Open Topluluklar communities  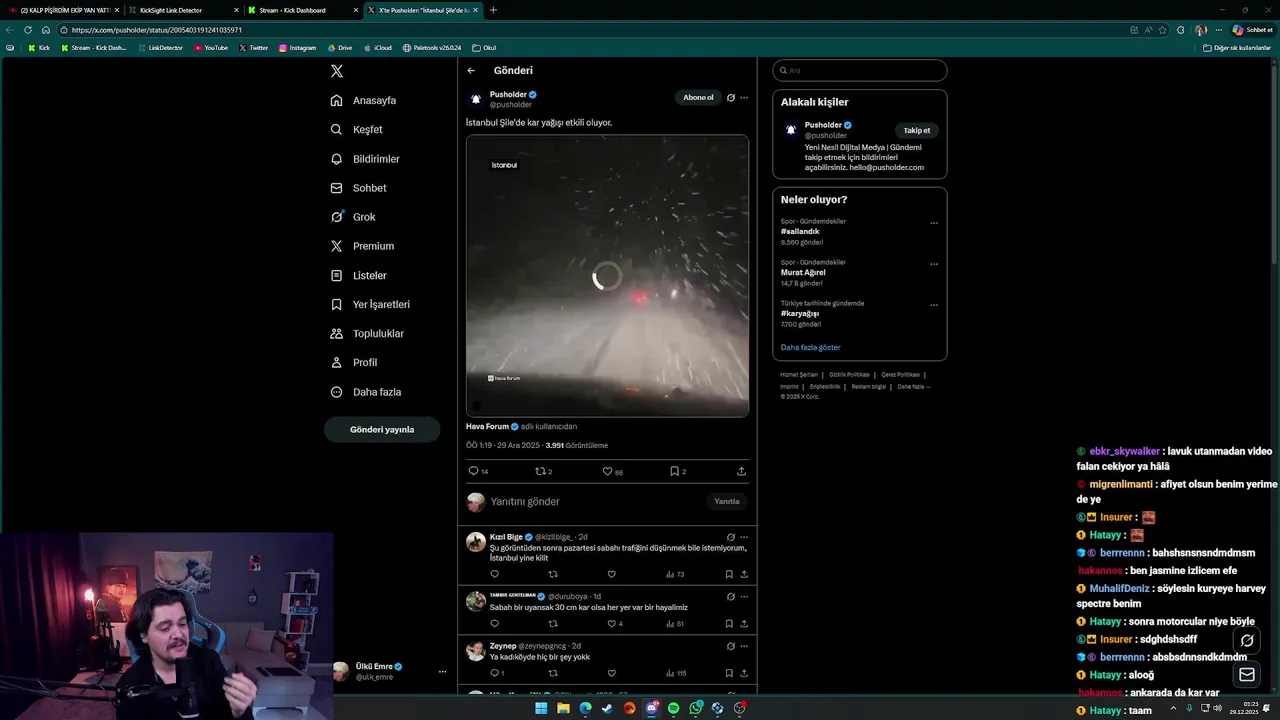[x=367, y=333]
